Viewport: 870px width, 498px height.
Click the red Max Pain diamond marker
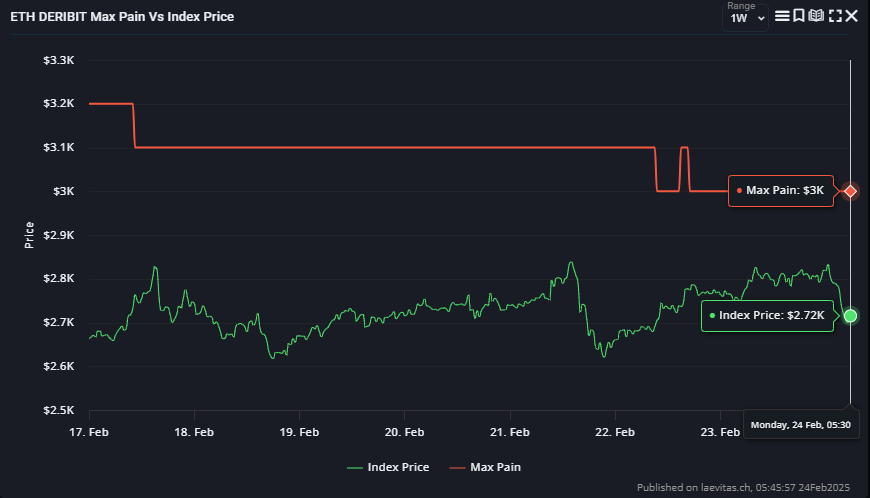coord(850,191)
